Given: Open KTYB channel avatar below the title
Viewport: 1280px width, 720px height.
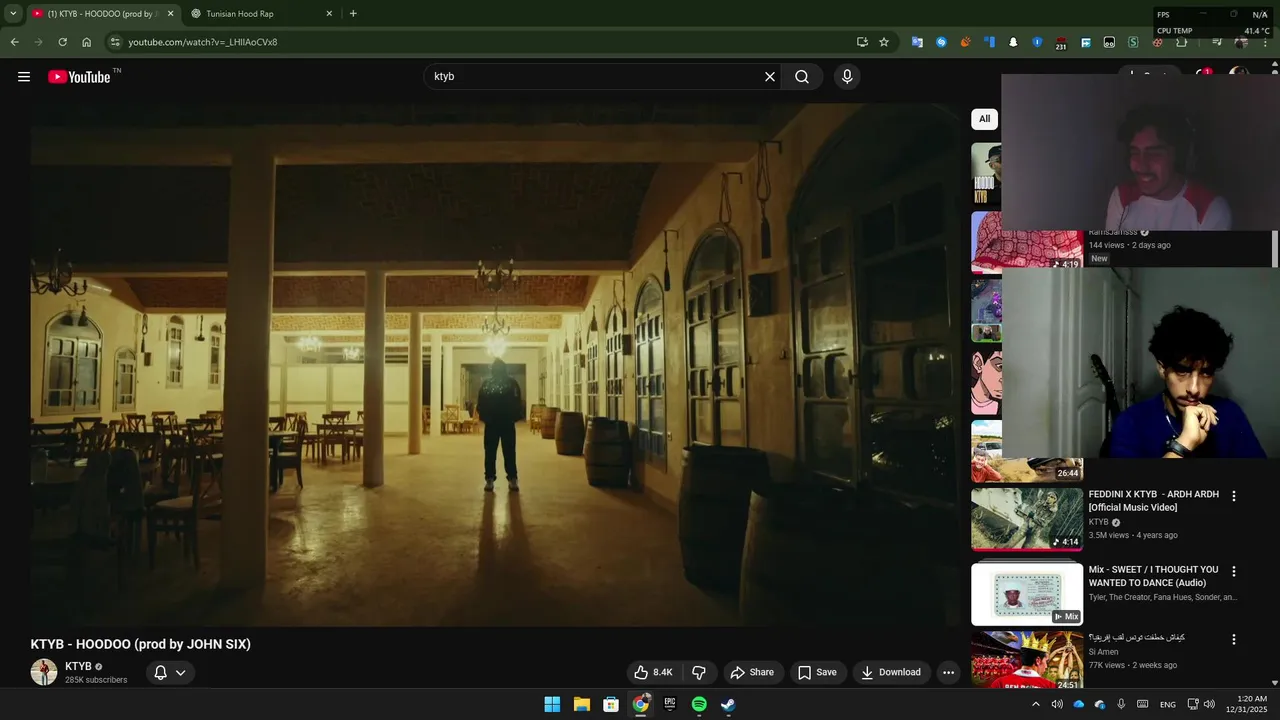Looking at the screenshot, I should [x=44, y=672].
